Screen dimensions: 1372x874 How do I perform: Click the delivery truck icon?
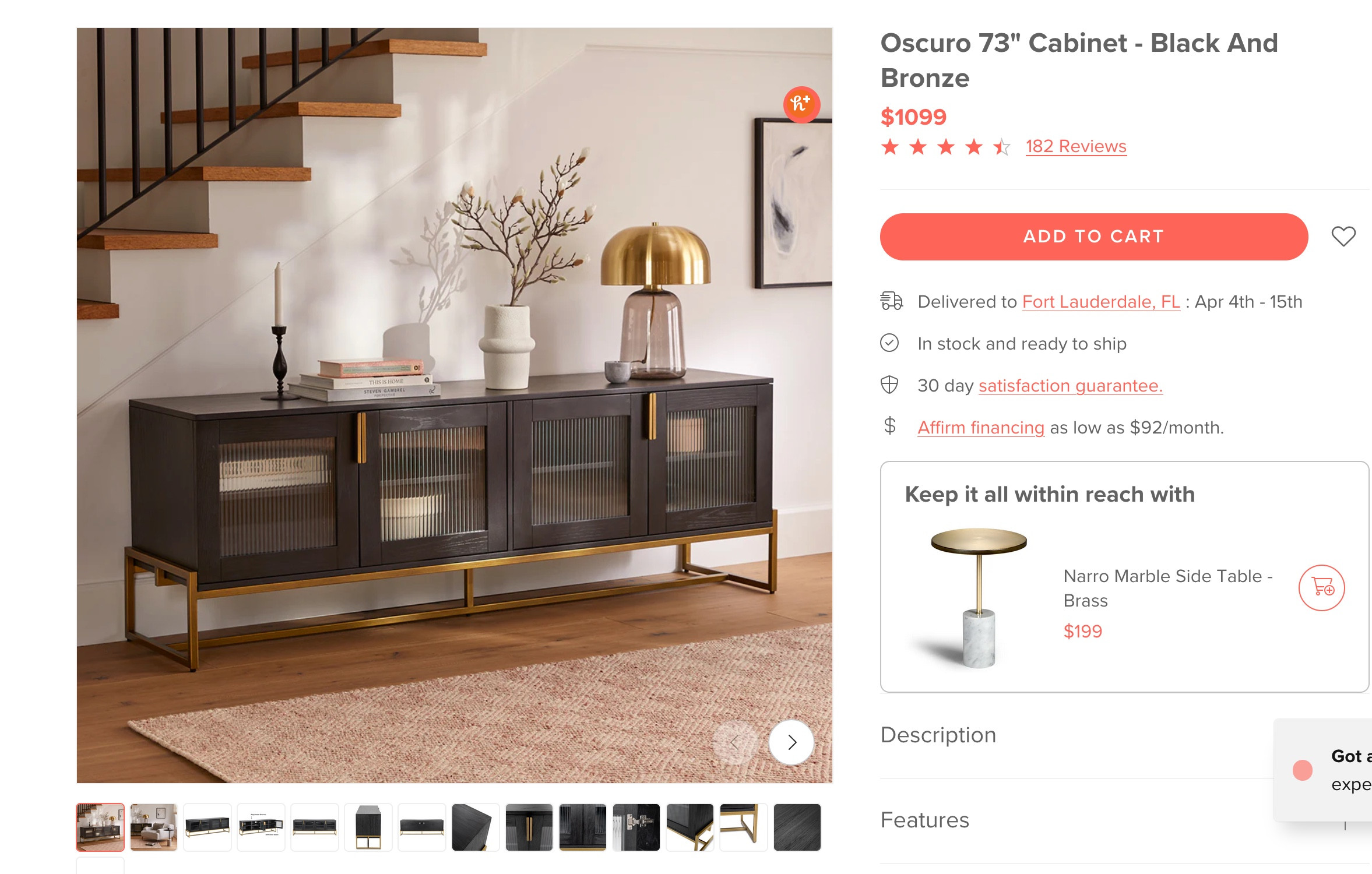click(x=891, y=301)
